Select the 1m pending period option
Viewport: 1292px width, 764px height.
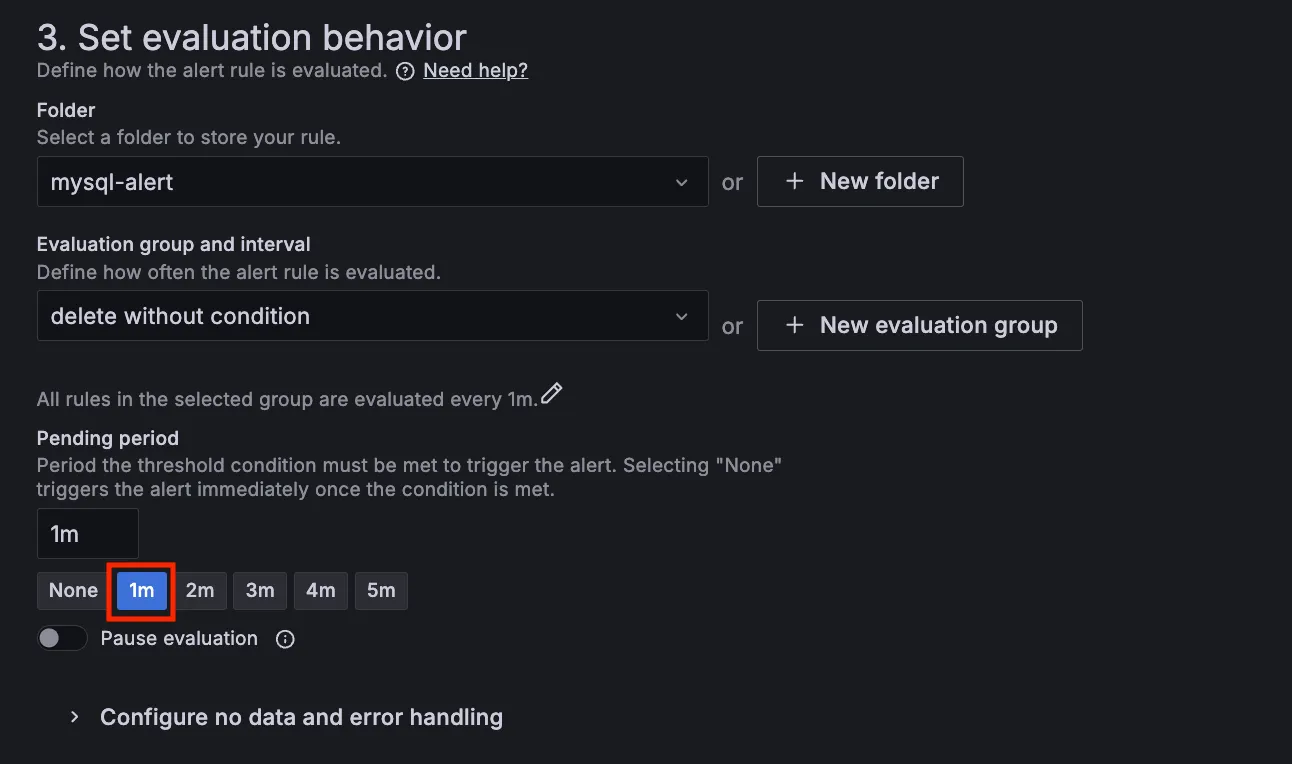(141, 590)
